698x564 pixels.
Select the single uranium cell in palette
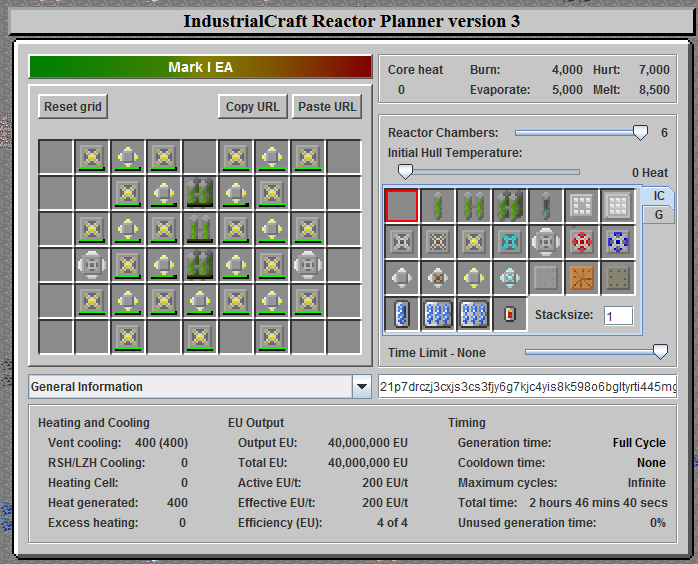(437, 206)
